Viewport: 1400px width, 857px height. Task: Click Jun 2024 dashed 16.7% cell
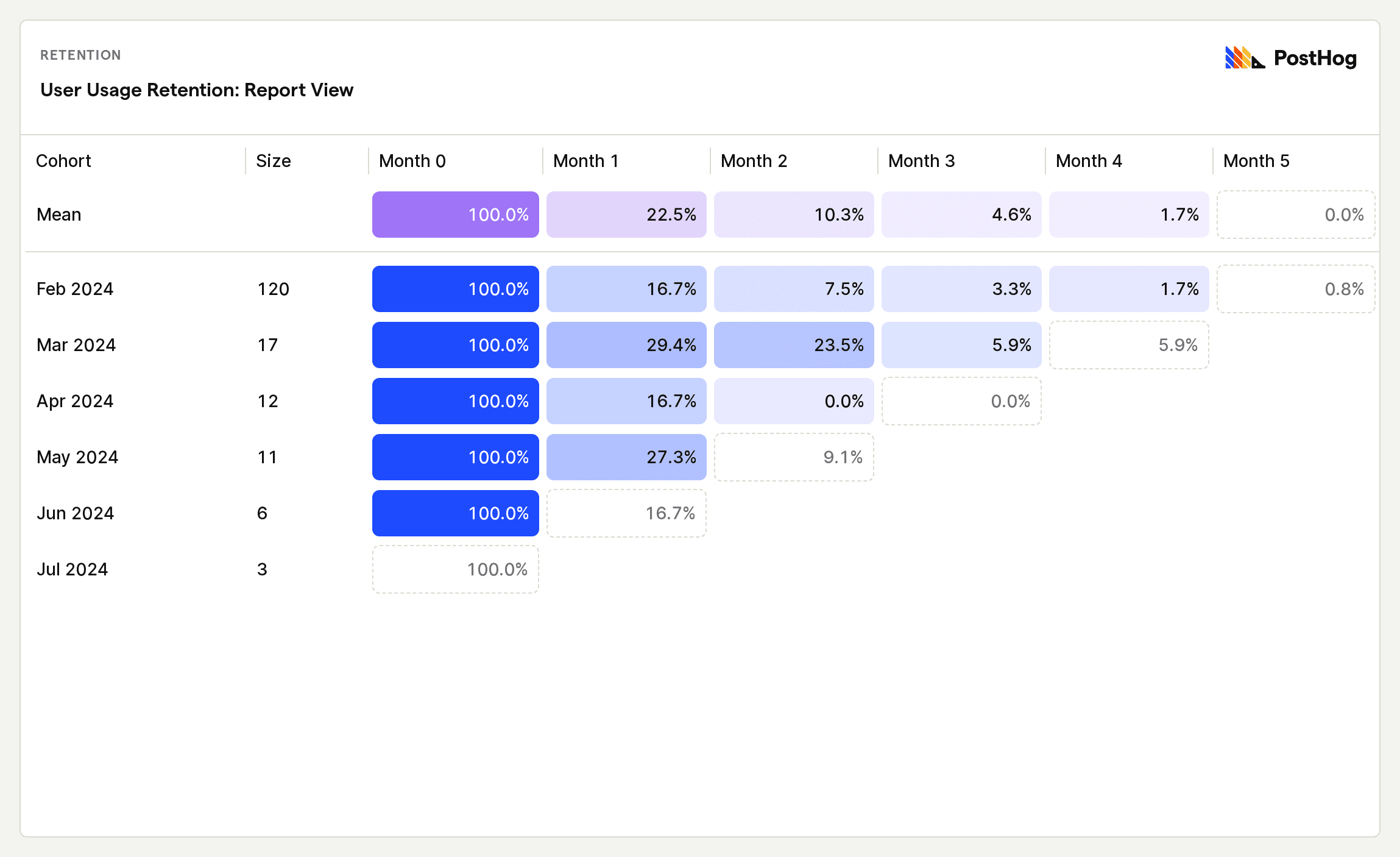(x=626, y=513)
